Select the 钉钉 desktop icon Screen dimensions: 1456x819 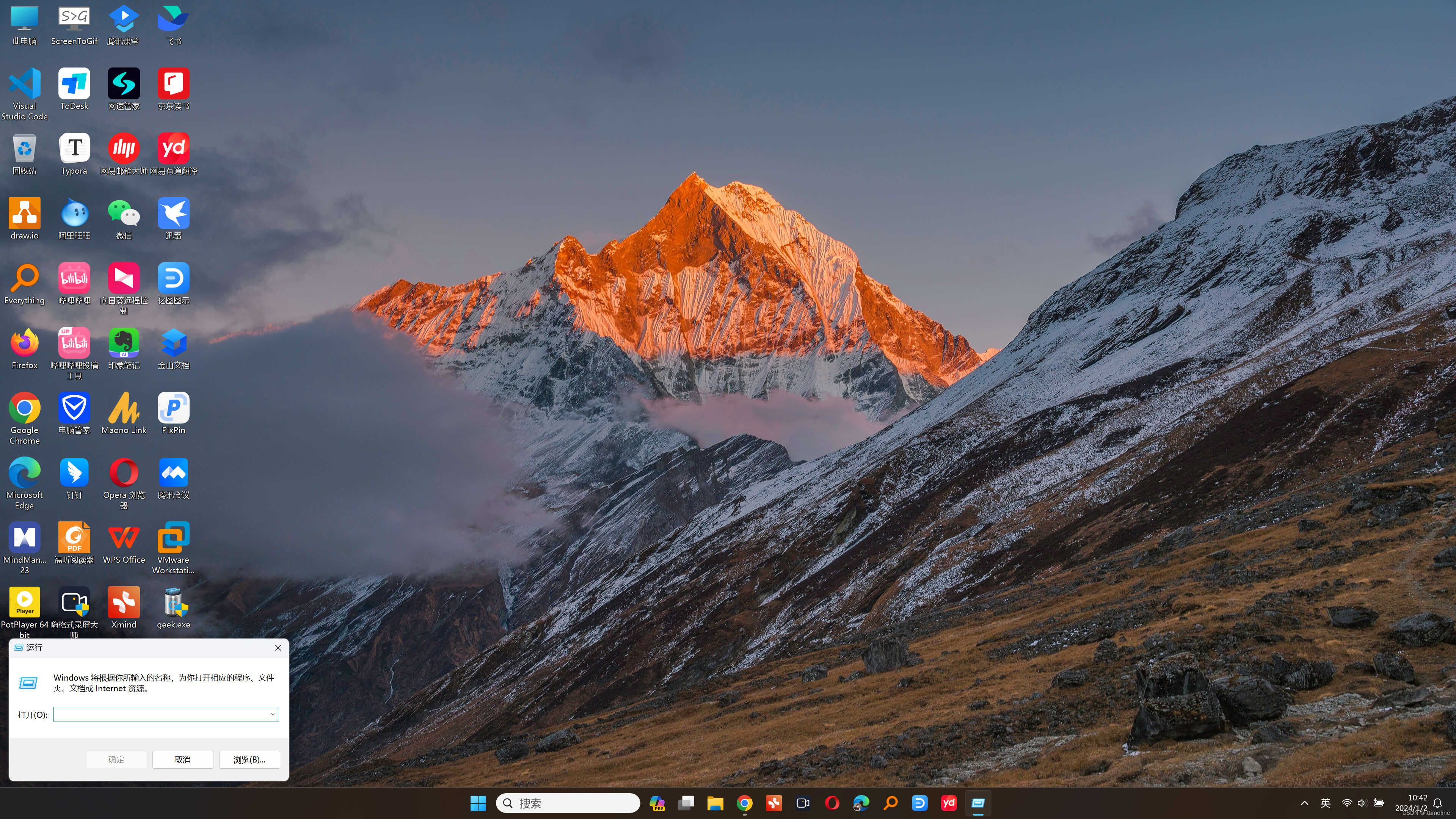pos(74,478)
